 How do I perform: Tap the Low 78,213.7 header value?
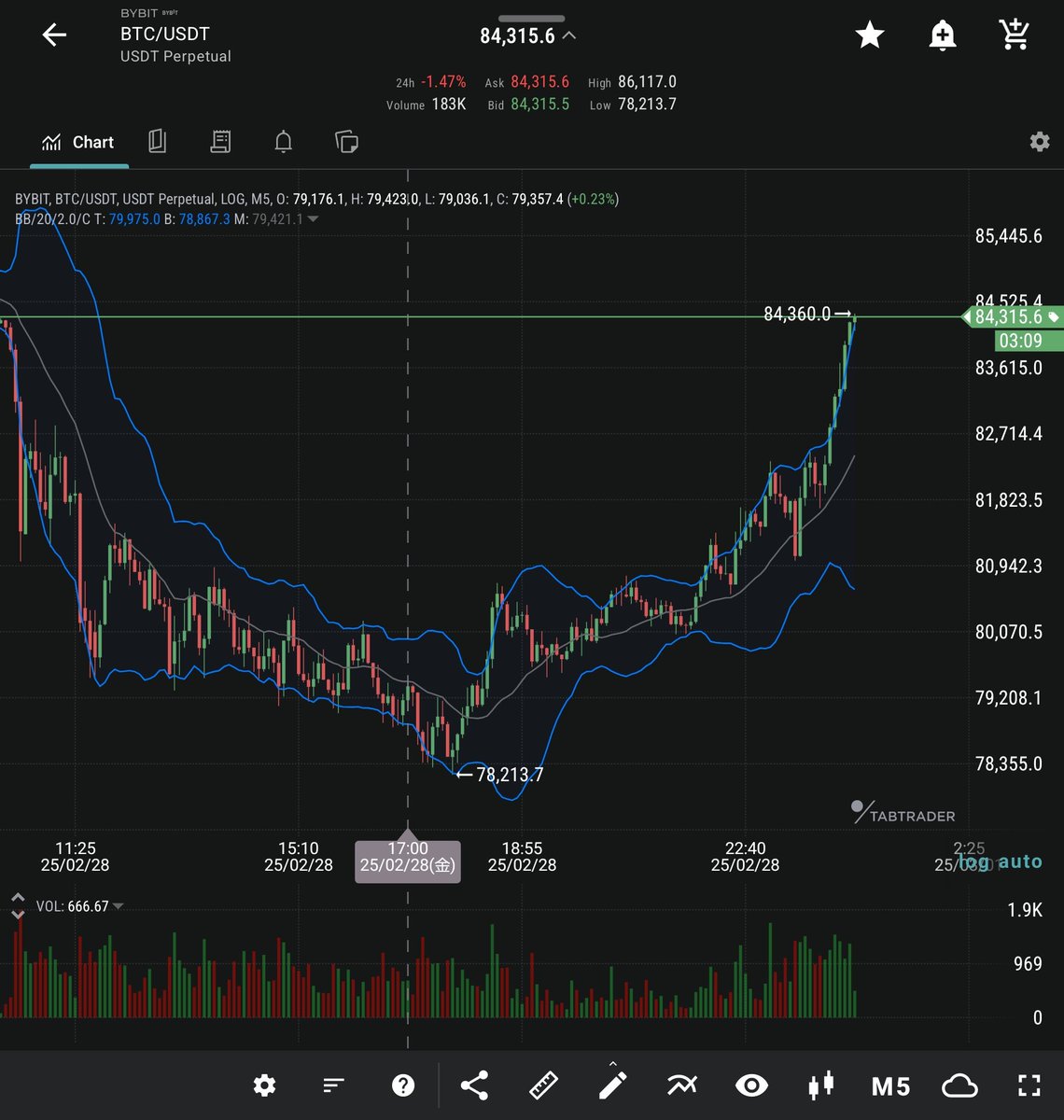(x=647, y=104)
